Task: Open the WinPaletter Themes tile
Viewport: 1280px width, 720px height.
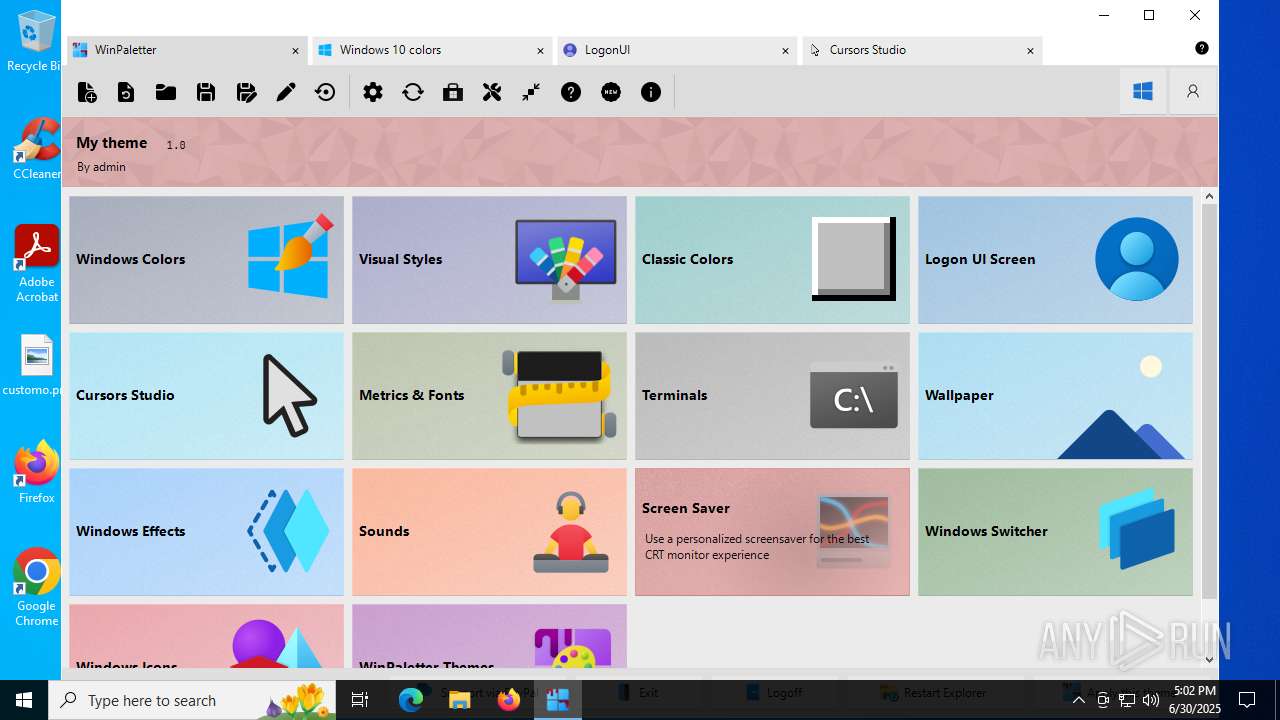Action: pyautogui.click(x=489, y=636)
